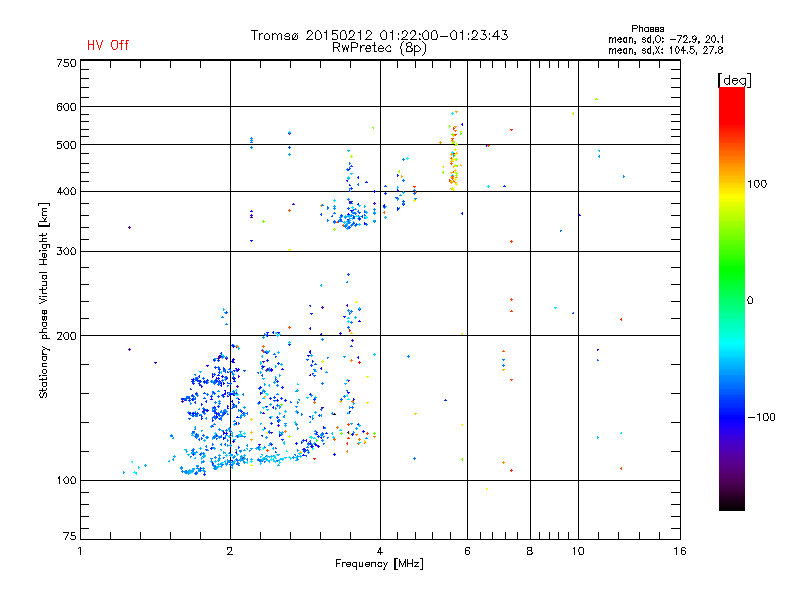Click the y-axis tick label '200'
The width and height of the screenshot is (800, 600).
(67, 336)
